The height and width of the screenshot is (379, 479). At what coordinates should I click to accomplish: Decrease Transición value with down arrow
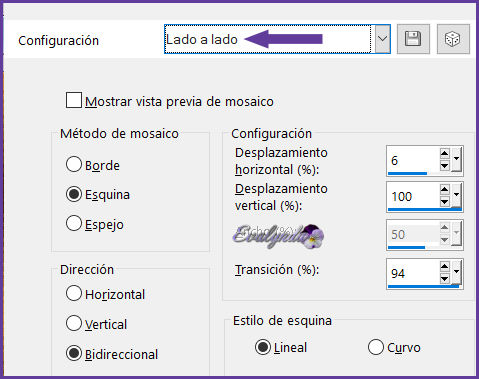445,278
